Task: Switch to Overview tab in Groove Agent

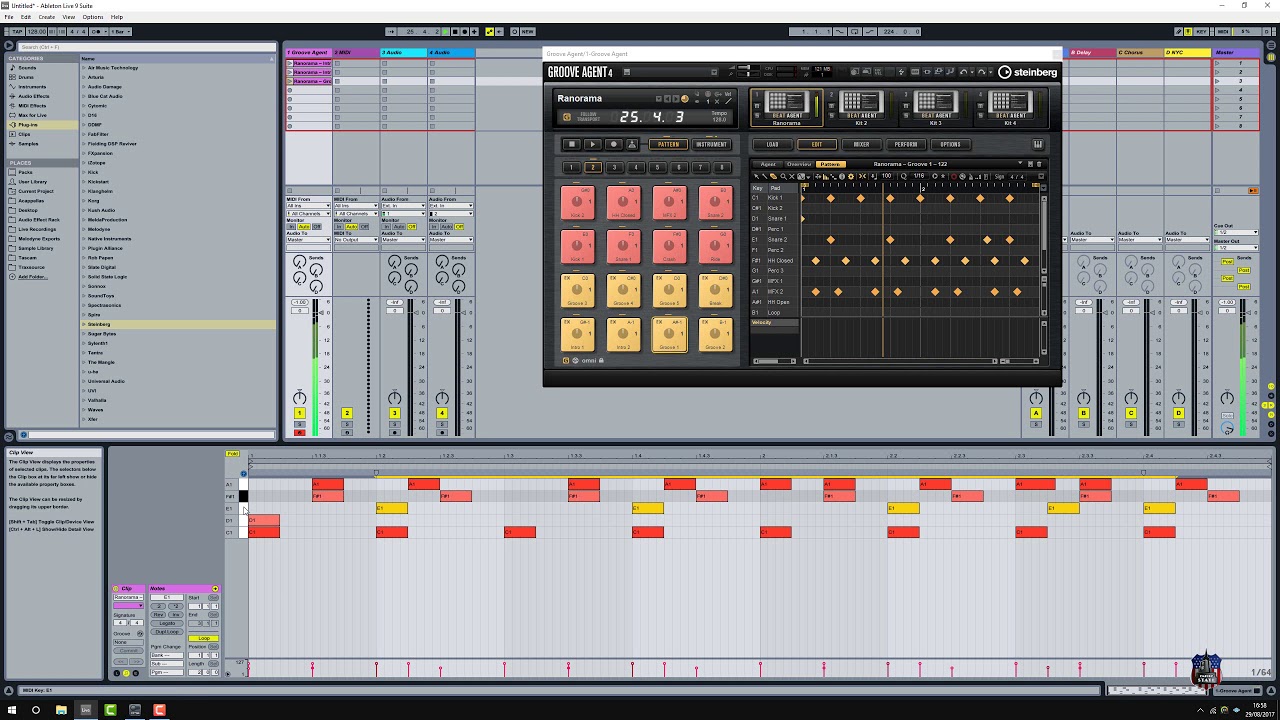Action: 799,164
